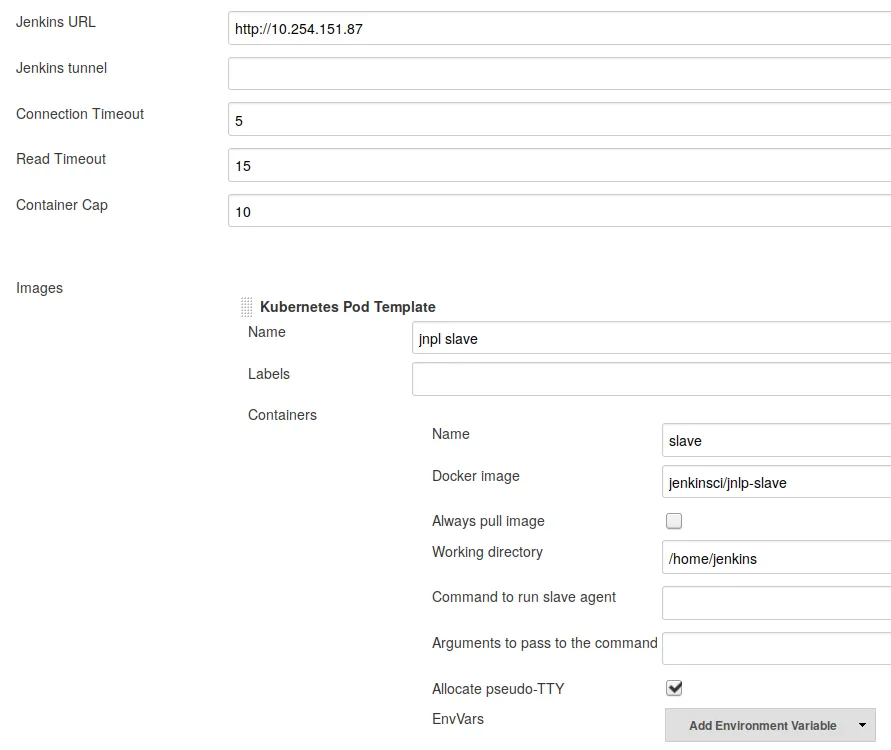Viewport: 891px width, 750px height.
Task: Click the Always pull image label
Action: pos(488,521)
